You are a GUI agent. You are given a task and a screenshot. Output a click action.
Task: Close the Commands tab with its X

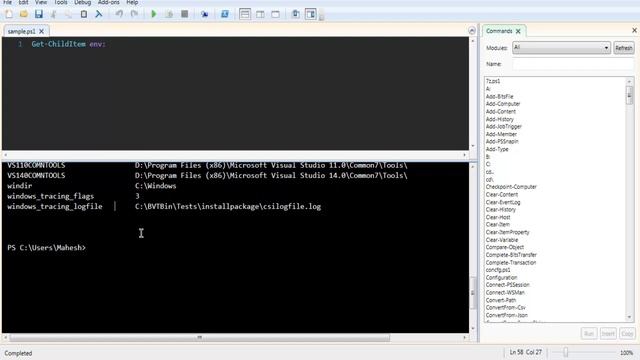518,31
